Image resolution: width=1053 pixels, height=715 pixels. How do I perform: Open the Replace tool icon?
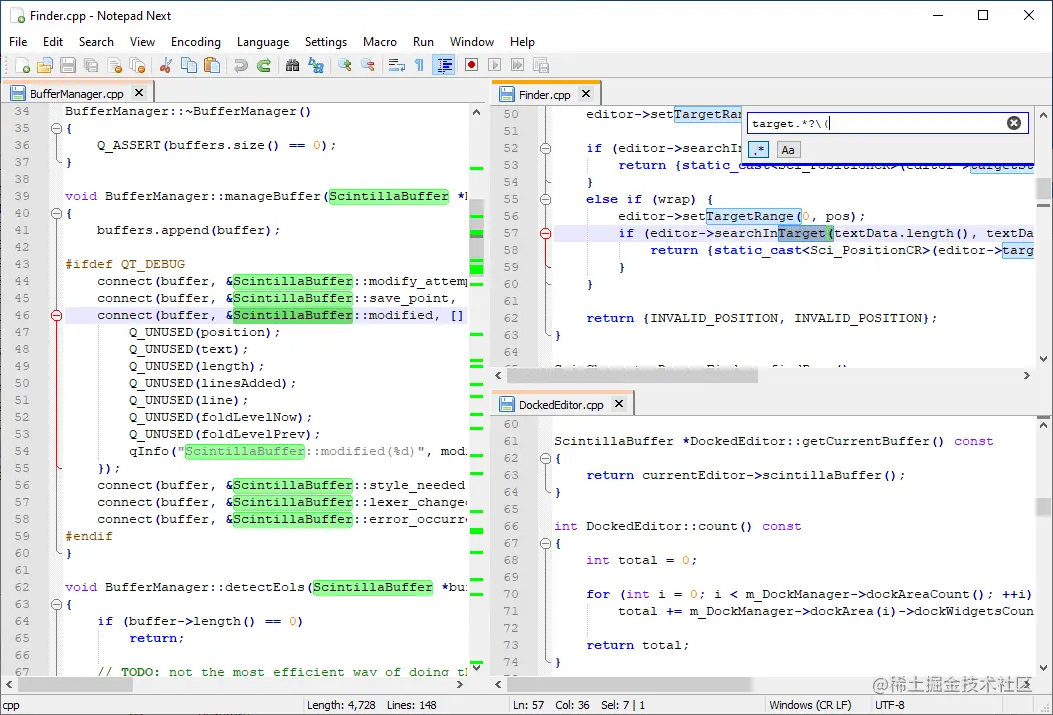[316, 65]
